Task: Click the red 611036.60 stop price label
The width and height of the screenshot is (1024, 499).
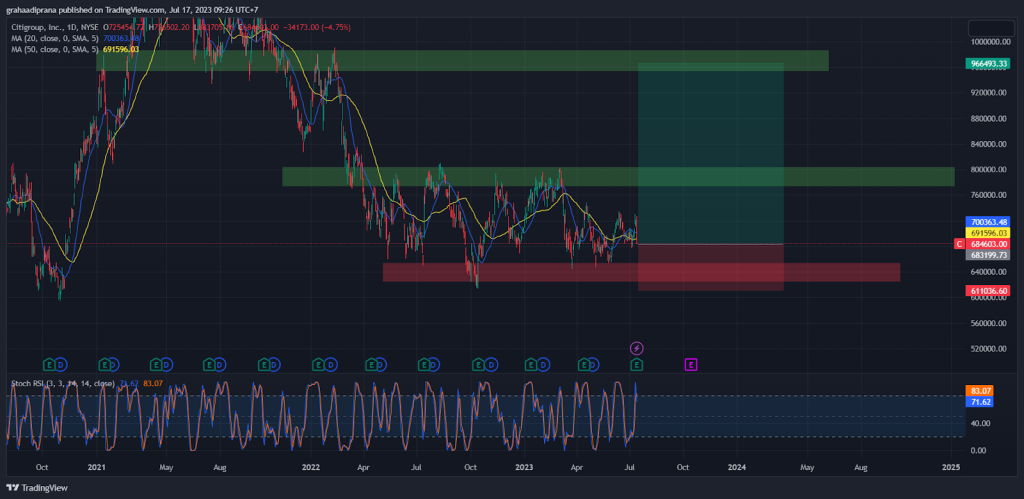Action: [x=987, y=290]
